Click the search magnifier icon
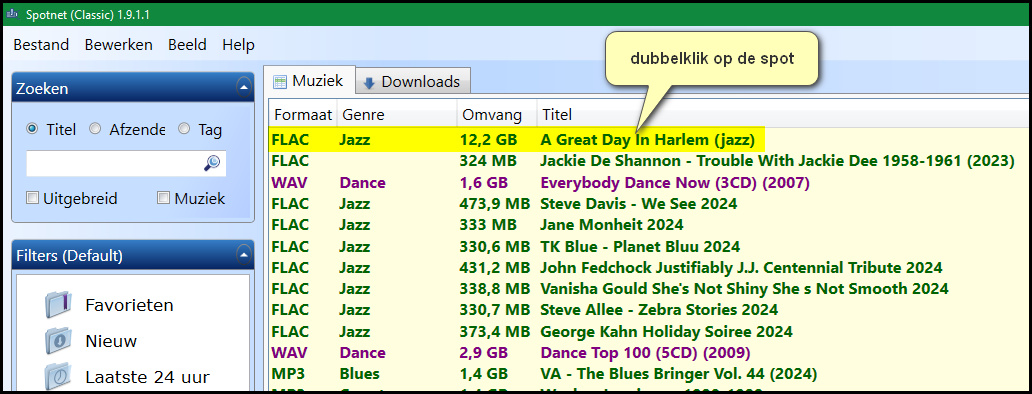This screenshot has height=394, width=1032. 212,163
